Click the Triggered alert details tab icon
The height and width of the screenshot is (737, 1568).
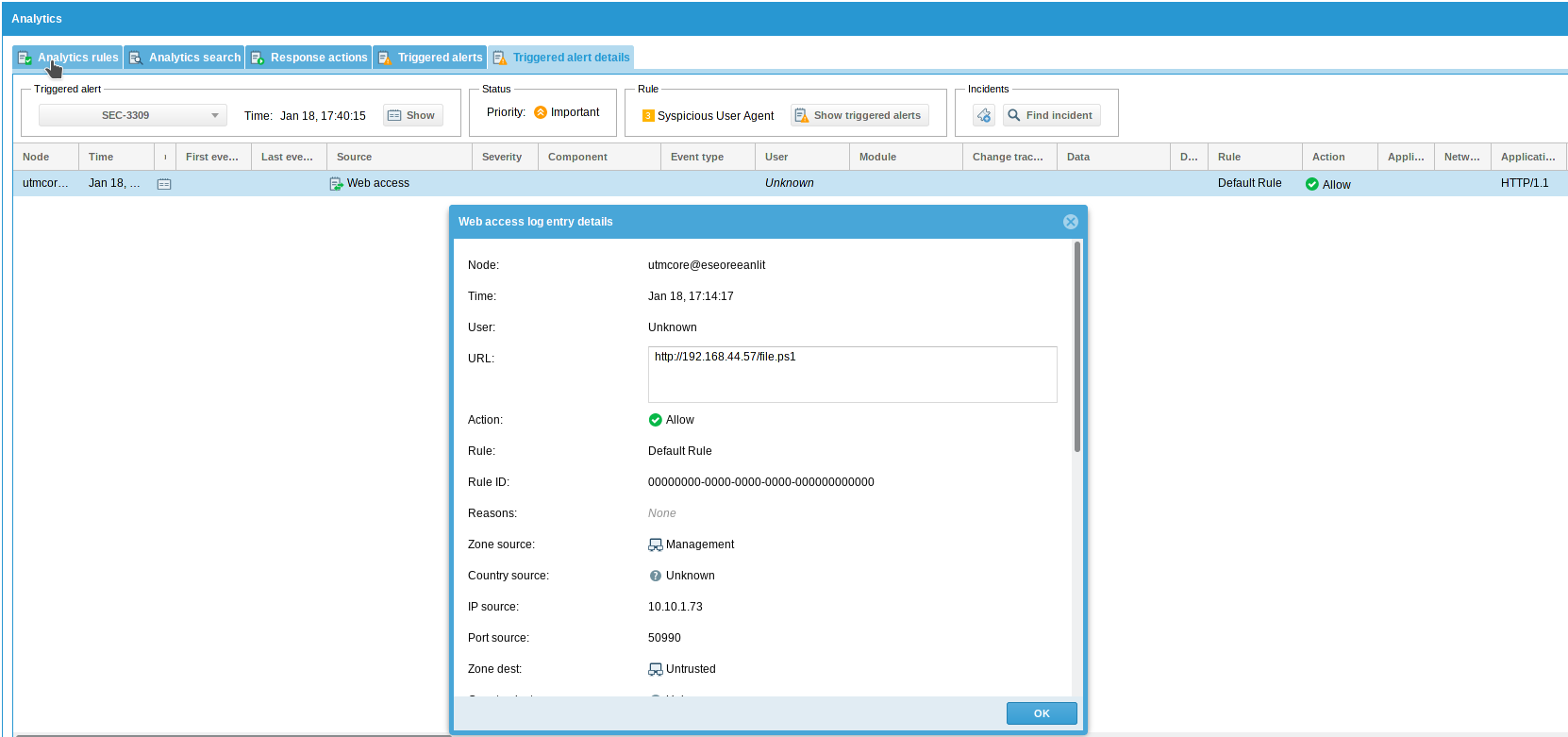coord(500,59)
